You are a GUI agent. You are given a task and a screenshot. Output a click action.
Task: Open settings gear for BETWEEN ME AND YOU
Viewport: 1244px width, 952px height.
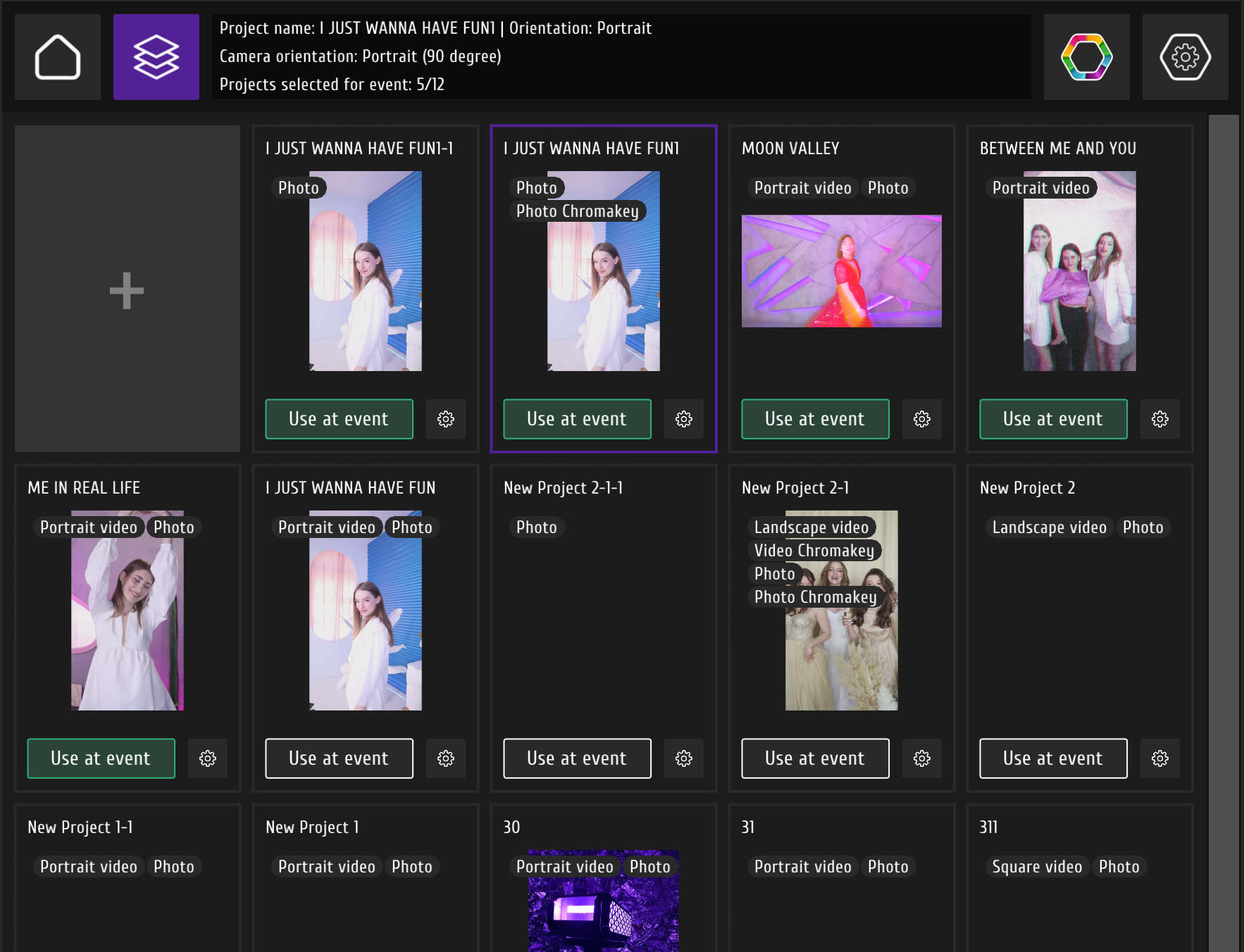(1160, 419)
